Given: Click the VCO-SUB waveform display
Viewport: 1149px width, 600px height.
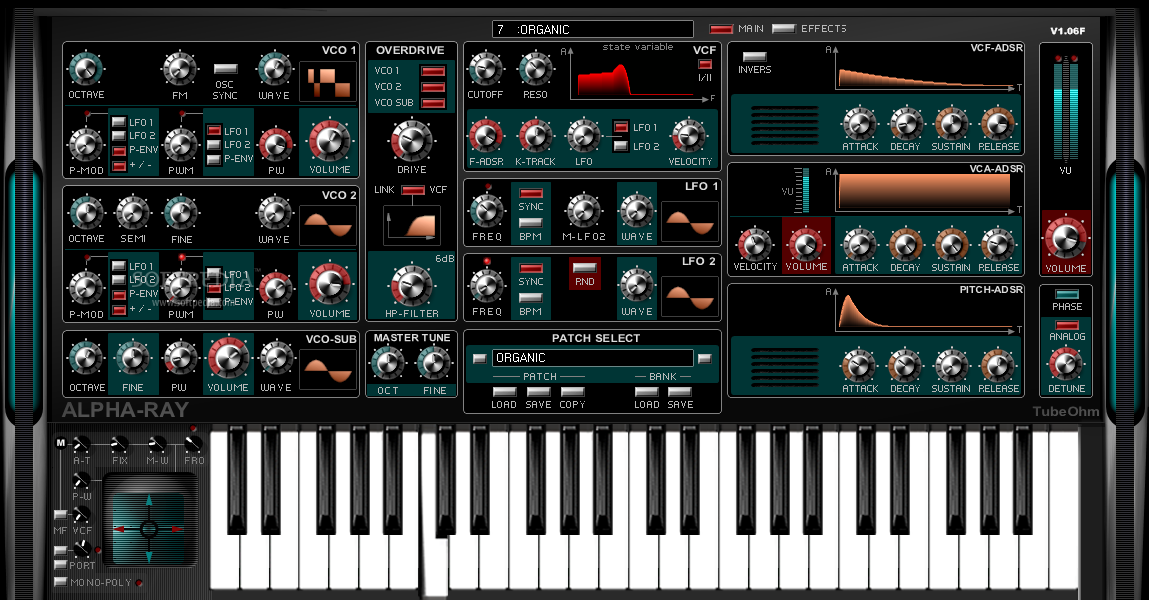Looking at the screenshot, I should point(328,369).
